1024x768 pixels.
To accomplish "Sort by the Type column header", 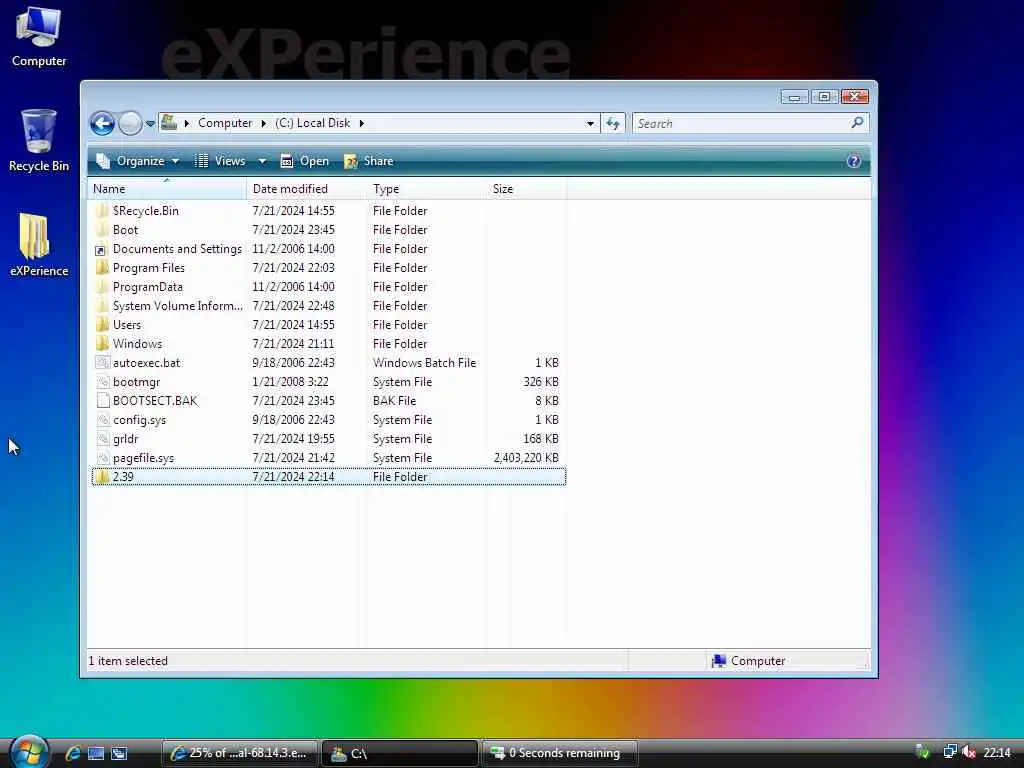I will pyautogui.click(x=426, y=189).
